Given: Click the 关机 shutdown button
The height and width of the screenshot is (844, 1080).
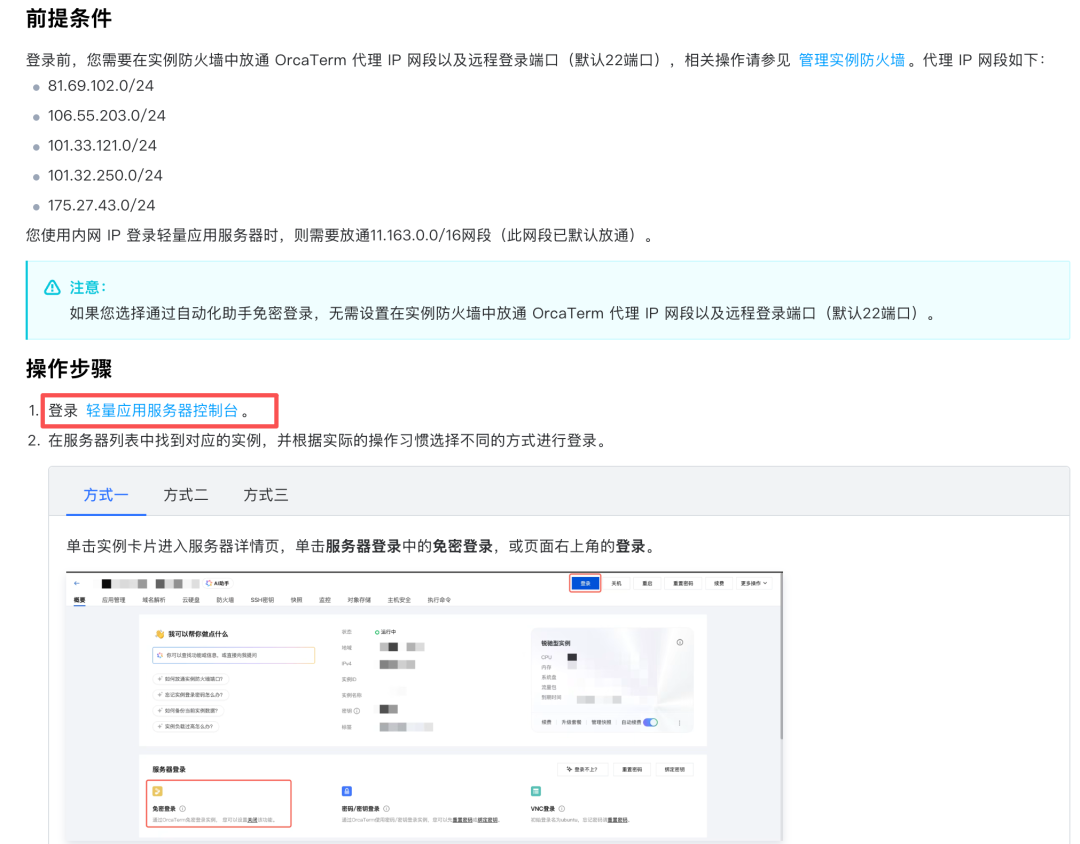Looking at the screenshot, I should pos(617,583).
